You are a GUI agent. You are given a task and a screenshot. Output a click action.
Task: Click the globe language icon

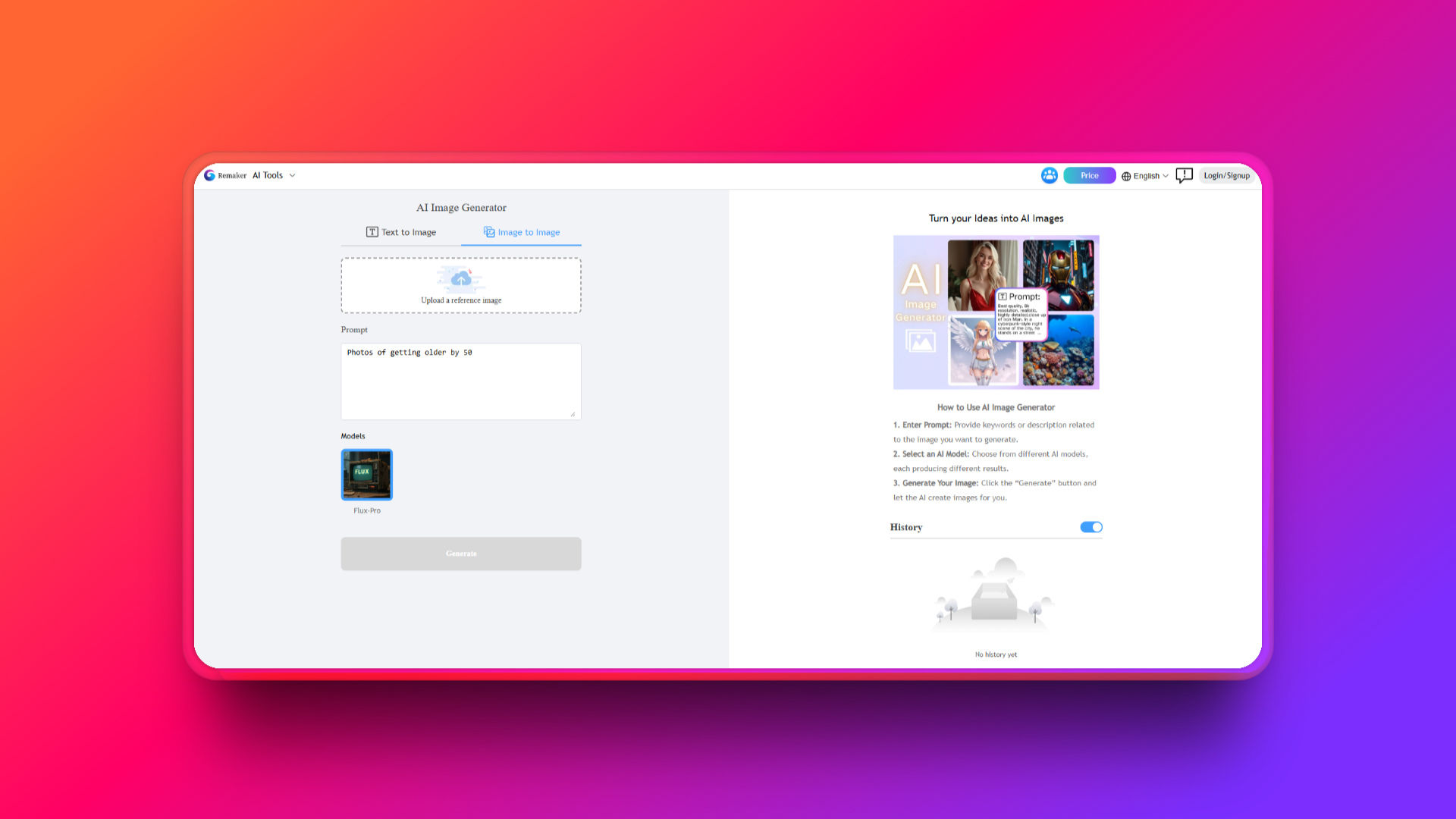[x=1126, y=176]
